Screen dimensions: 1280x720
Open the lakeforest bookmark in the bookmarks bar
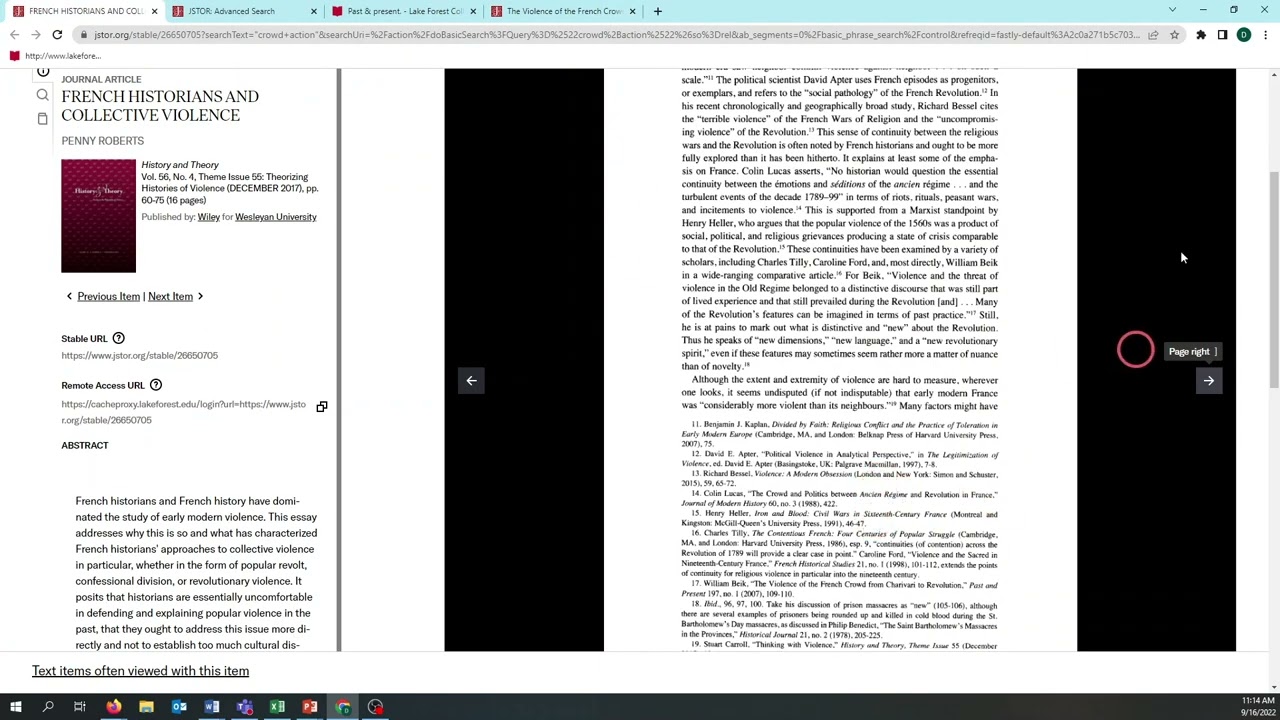click(55, 56)
